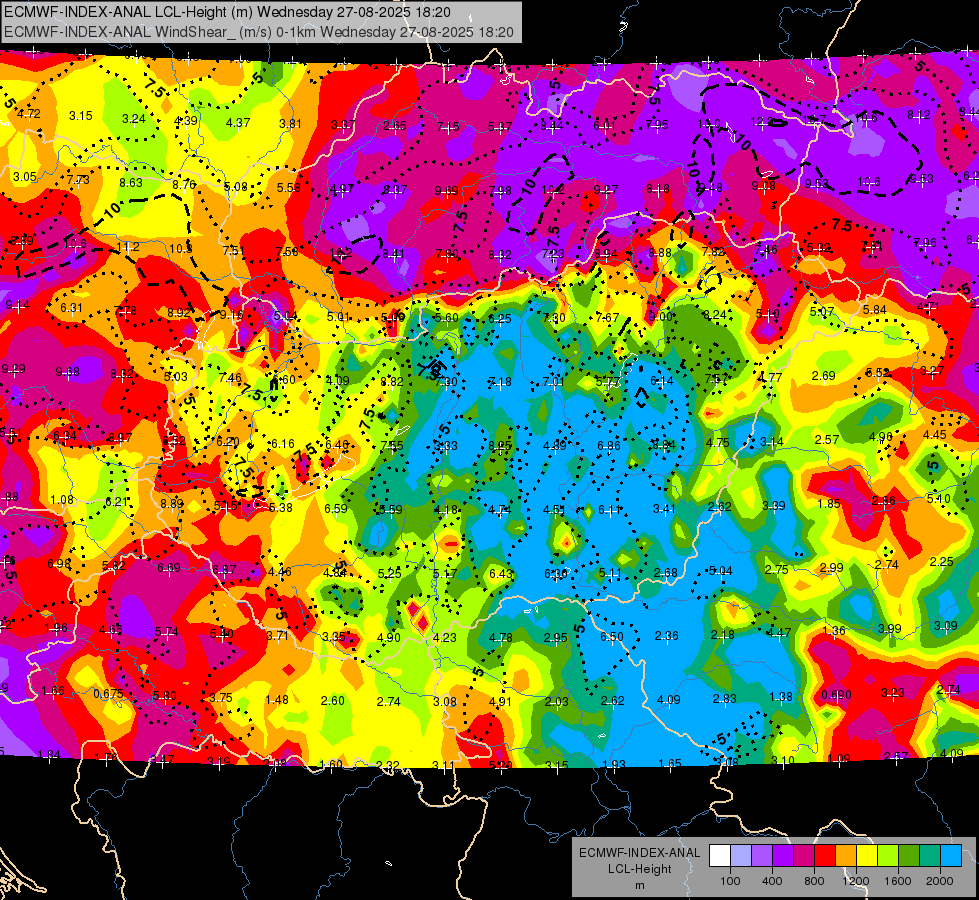Click the map value 4.37

(238, 122)
